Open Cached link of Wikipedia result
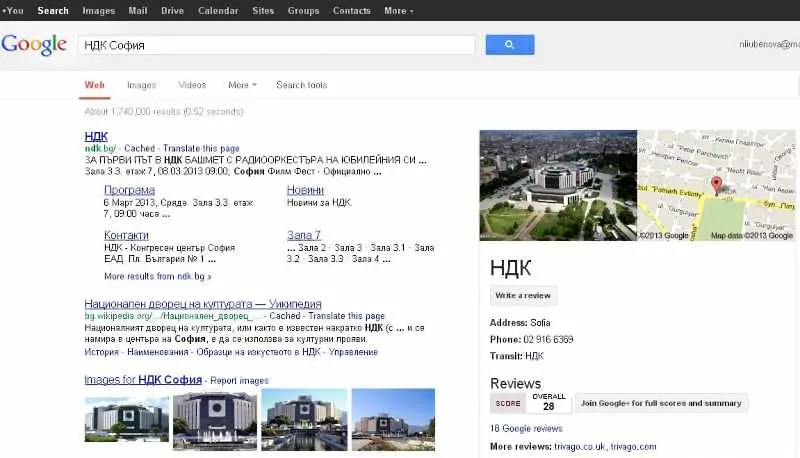Image resolution: width=800 pixels, height=458 pixels. (x=285, y=316)
